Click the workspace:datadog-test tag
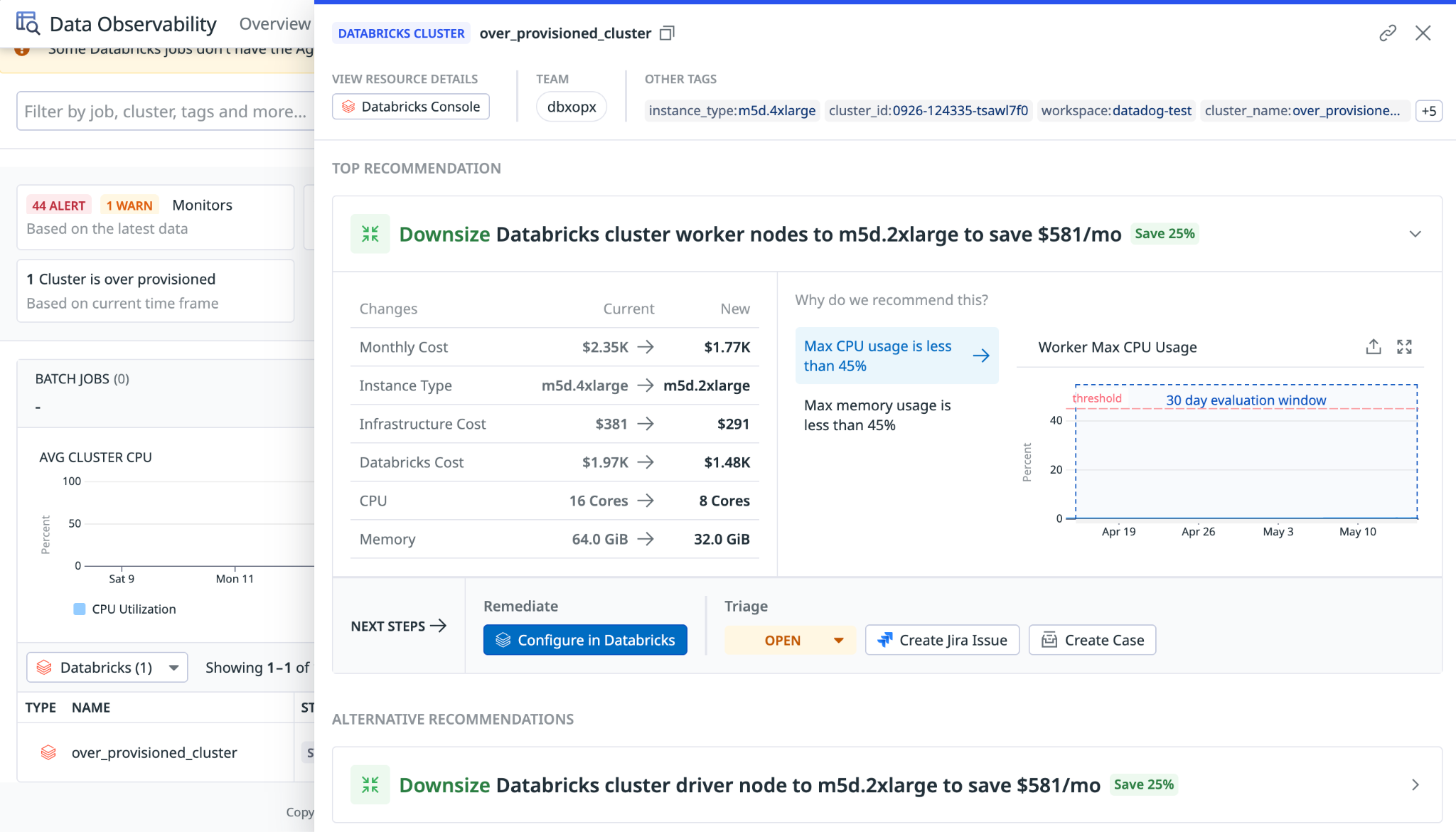The width and height of the screenshot is (1456, 832). 1116,111
